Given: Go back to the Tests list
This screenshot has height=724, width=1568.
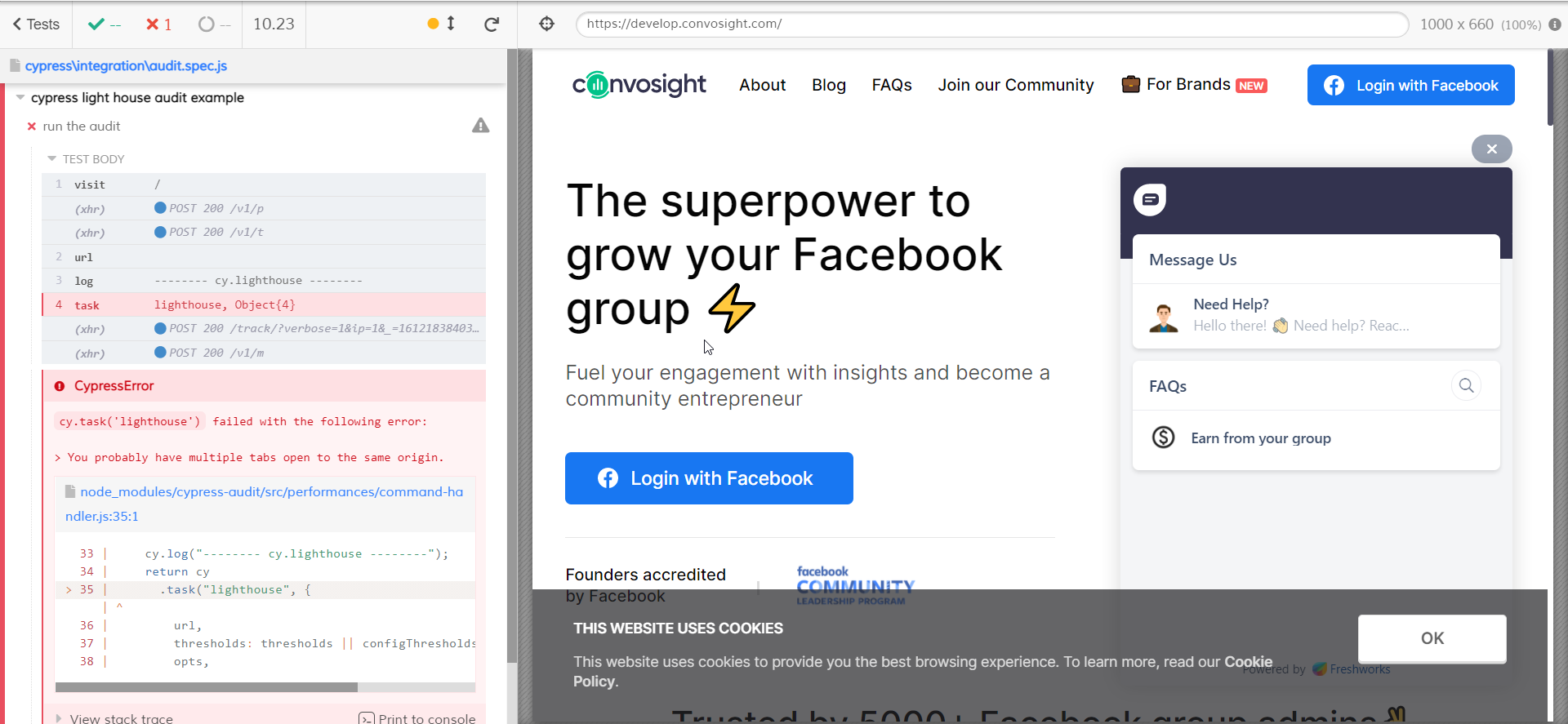Looking at the screenshot, I should coord(36,24).
